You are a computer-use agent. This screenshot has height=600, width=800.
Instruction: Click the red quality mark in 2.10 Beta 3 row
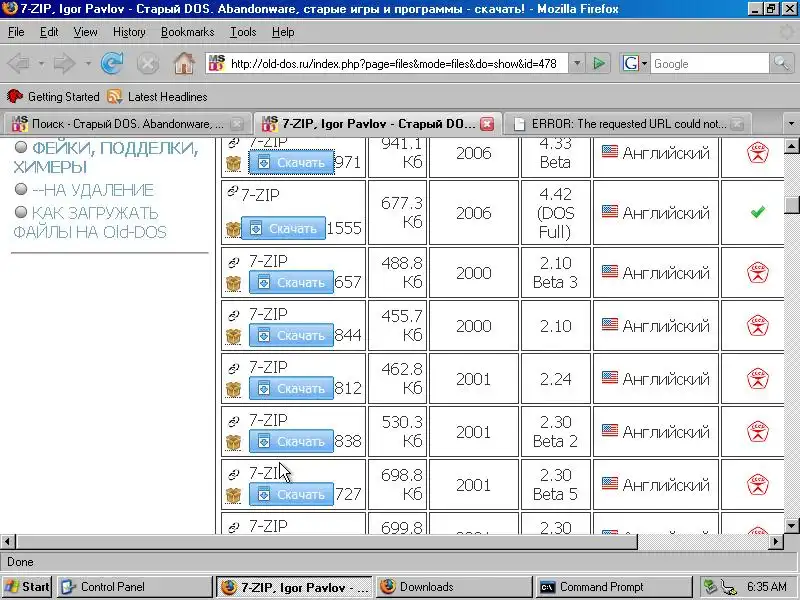point(758,273)
